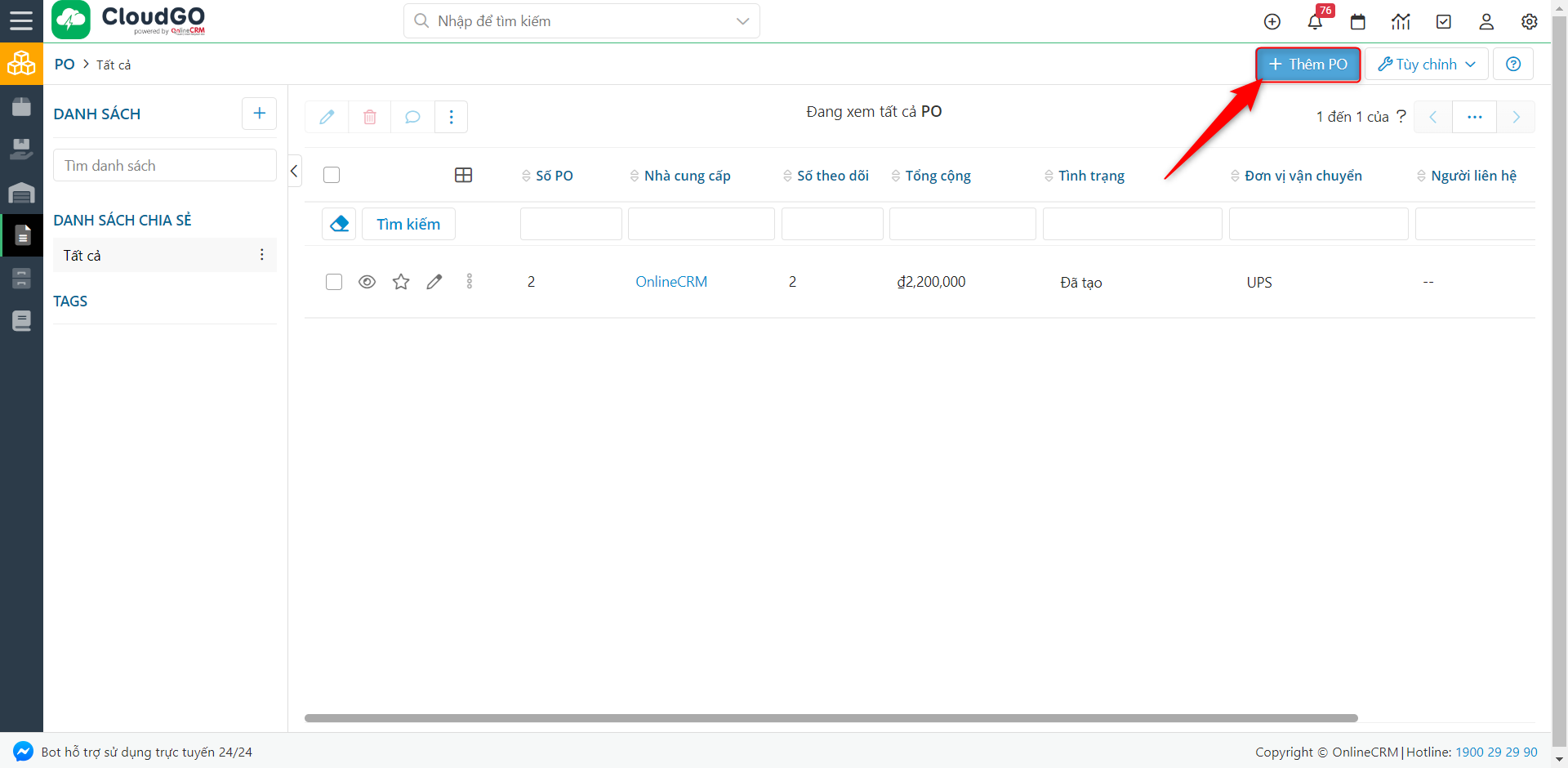Collapse the left list sidebar panel
The image size is (1568, 768).
click(x=295, y=171)
